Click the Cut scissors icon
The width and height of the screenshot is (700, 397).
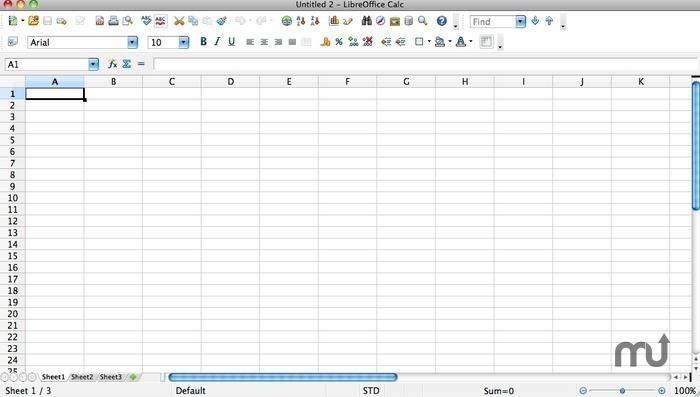click(179, 21)
